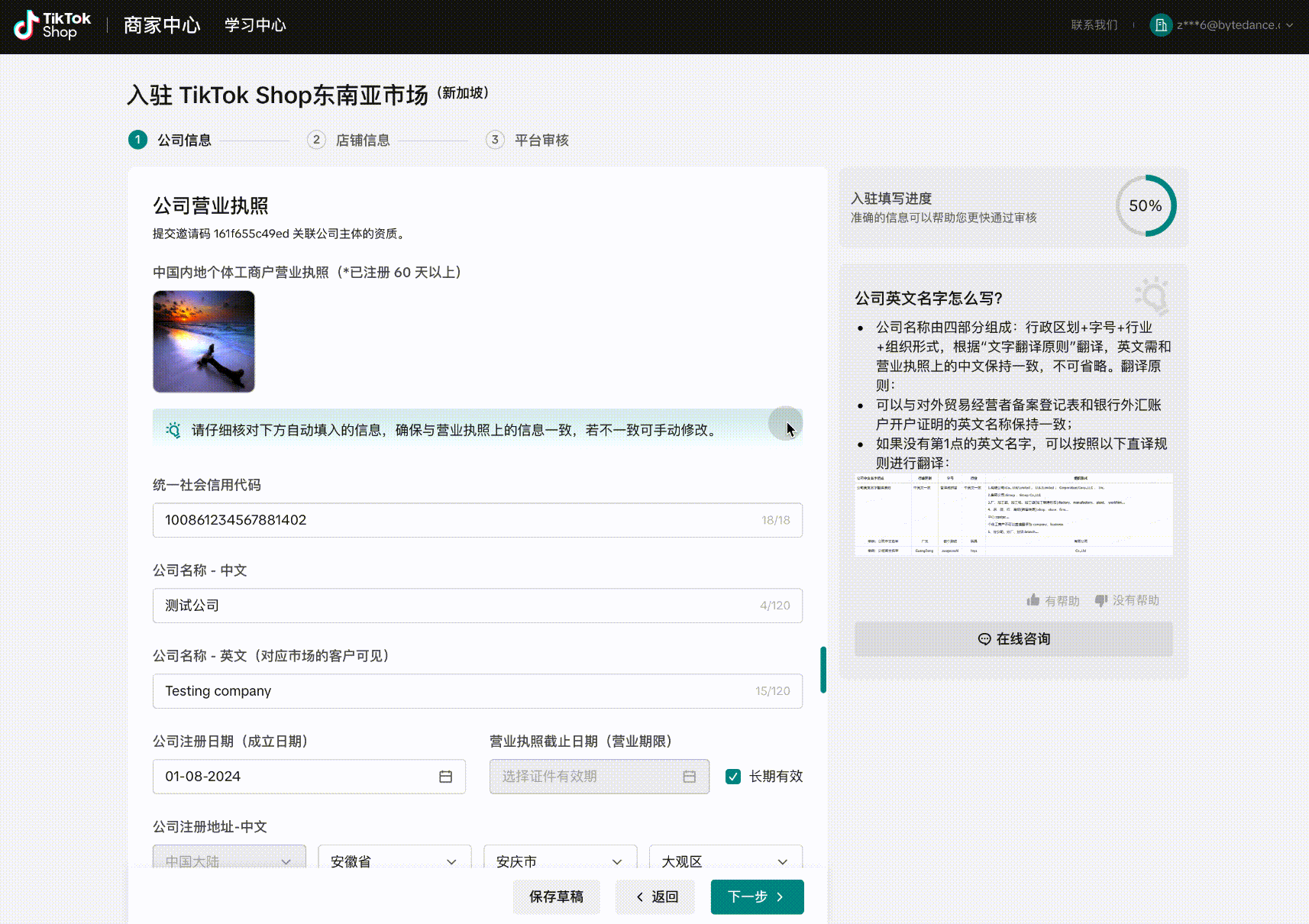Click the 在线咨询 button
Screen dimensions: 1309x924
[x=1013, y=639]
